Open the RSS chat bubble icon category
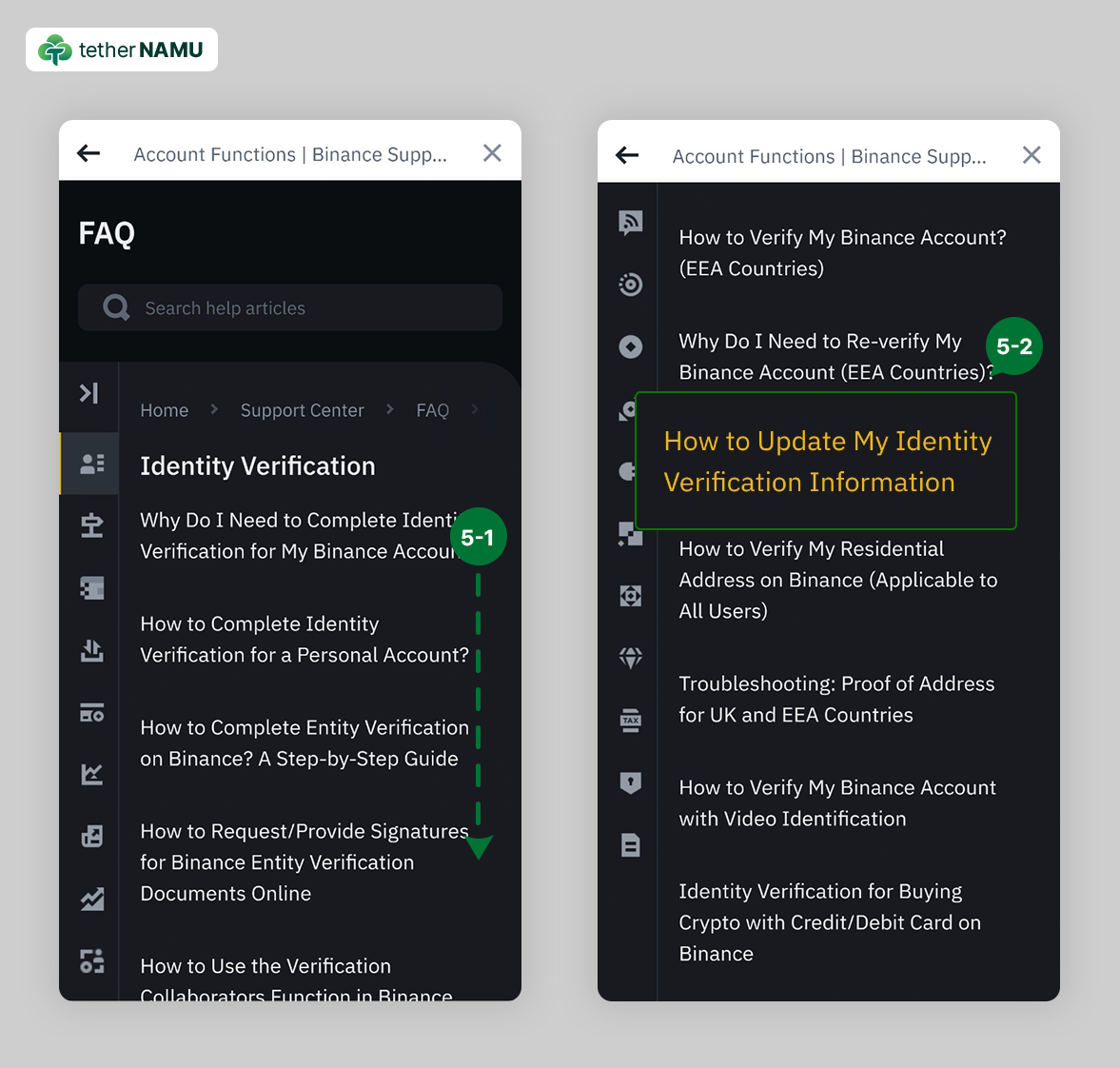This screenshot has height=1068, width=1120. coord(630,223)
